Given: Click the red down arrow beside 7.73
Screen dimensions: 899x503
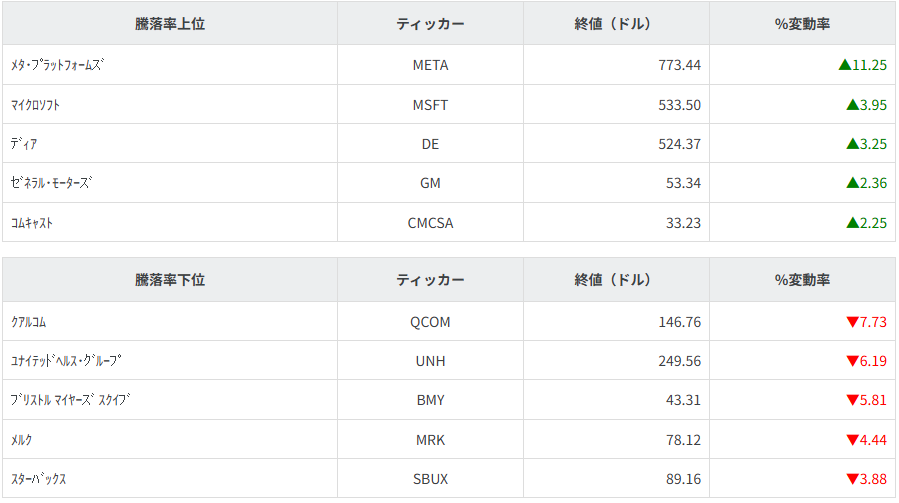Looking at the screenshot, I should point(852,322).
